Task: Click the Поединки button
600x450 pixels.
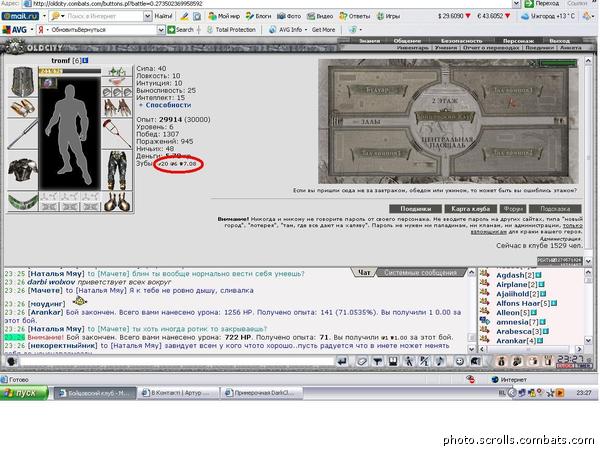Action: (x=416, y=209)
